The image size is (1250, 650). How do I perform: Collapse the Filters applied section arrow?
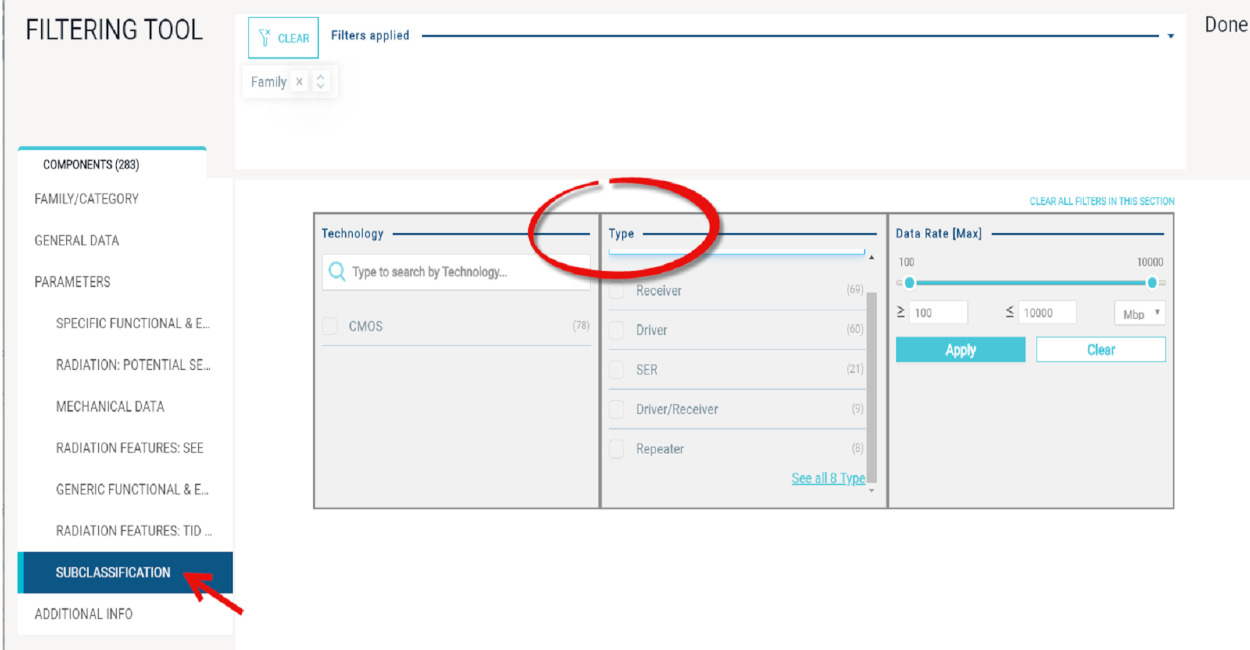tap(1170, 36)
